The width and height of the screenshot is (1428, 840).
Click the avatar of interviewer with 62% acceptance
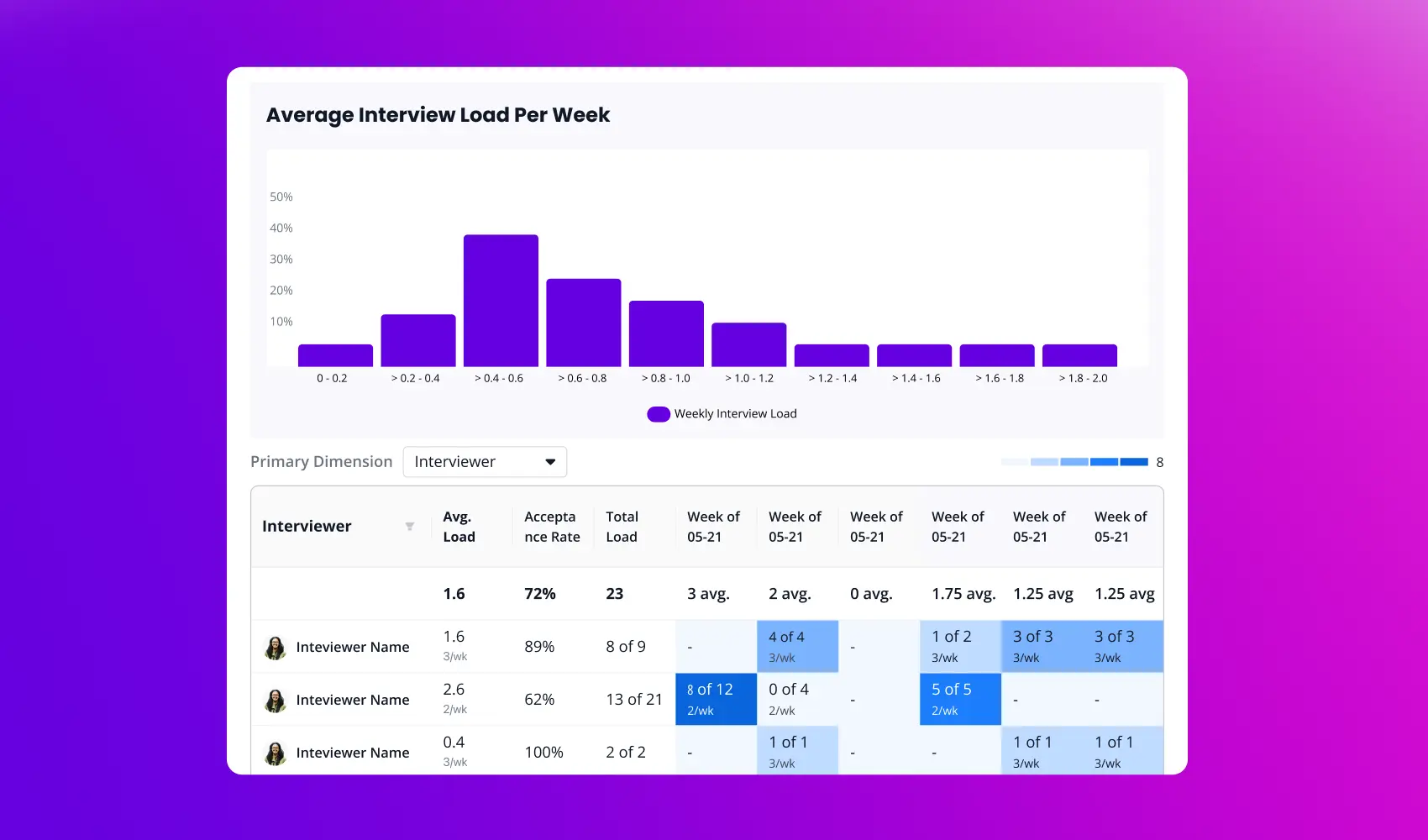(276, 701)
